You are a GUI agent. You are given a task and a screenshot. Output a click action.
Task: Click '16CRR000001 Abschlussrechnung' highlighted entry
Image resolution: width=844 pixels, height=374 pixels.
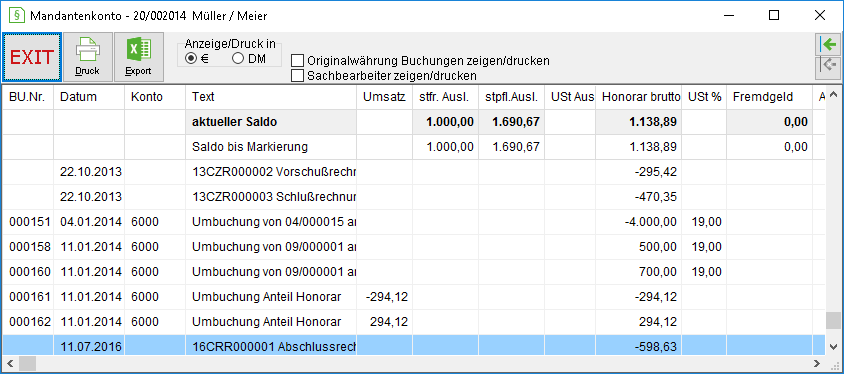click(x=274, y=347)
